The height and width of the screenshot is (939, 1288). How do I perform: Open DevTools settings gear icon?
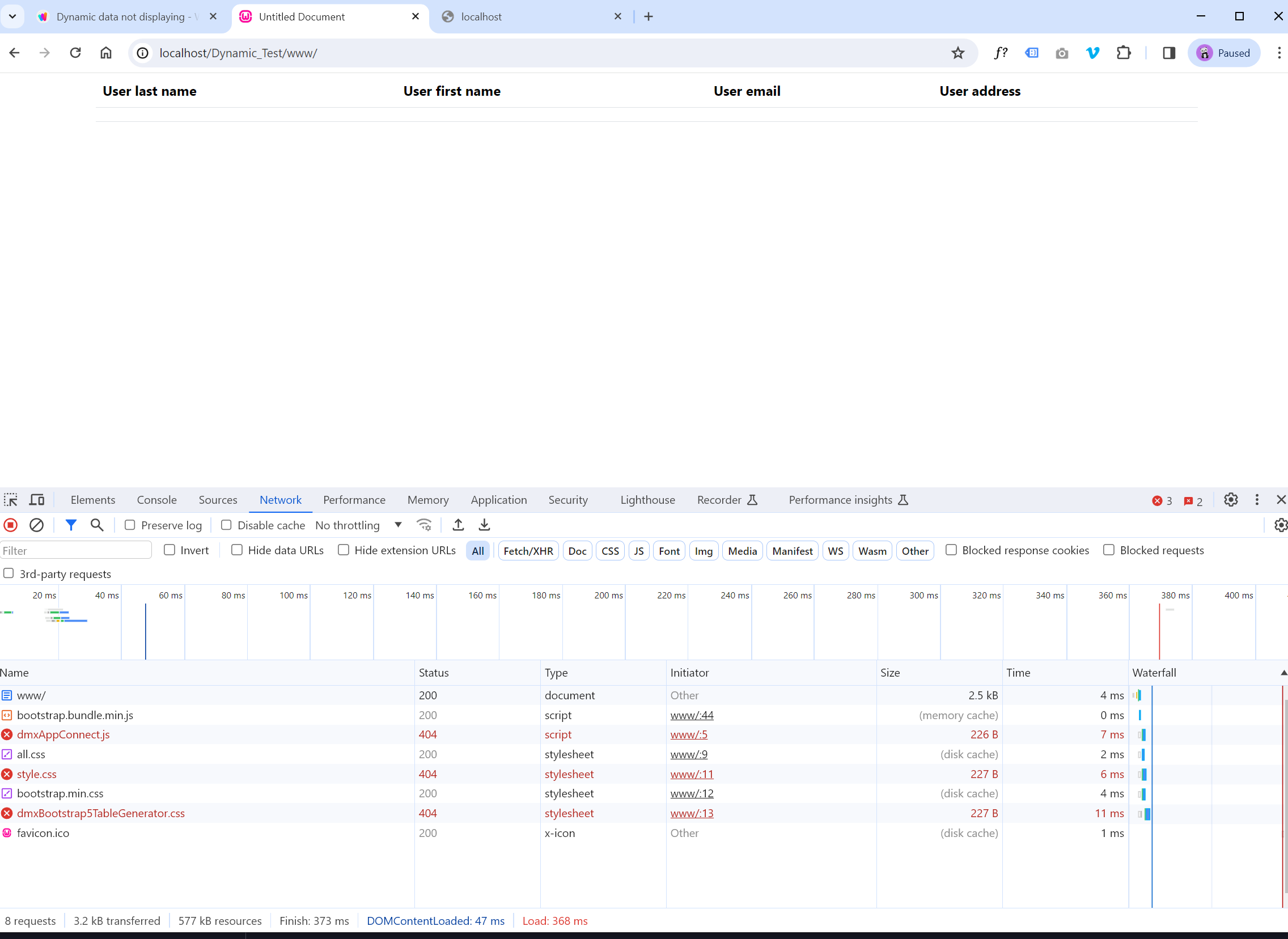tap(1231, 500)
